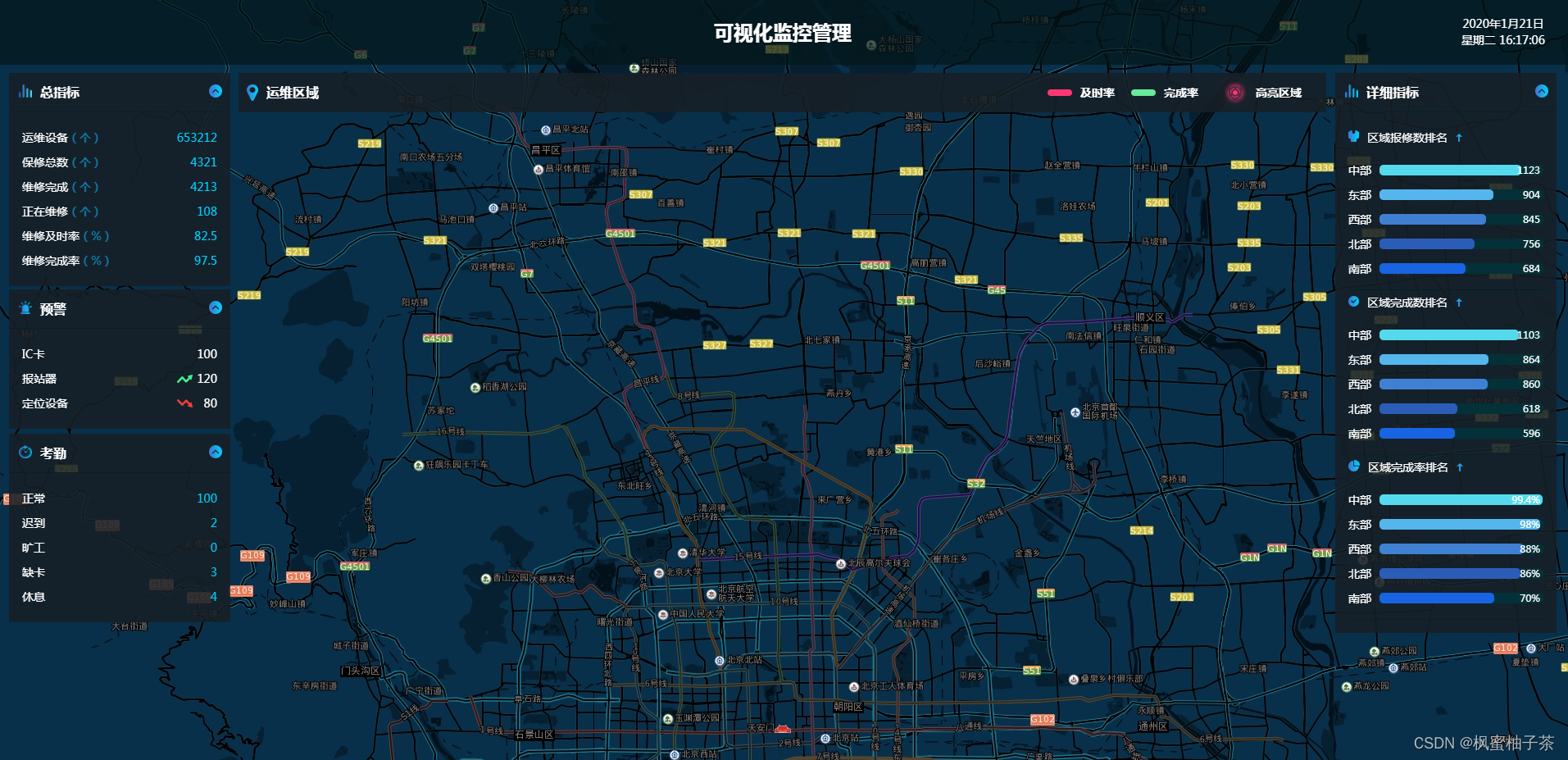The width and height of the screenshot is (1568, 760).
Task: Collapse the 详细指标 panel chevron
Action: click(1542, 91)
